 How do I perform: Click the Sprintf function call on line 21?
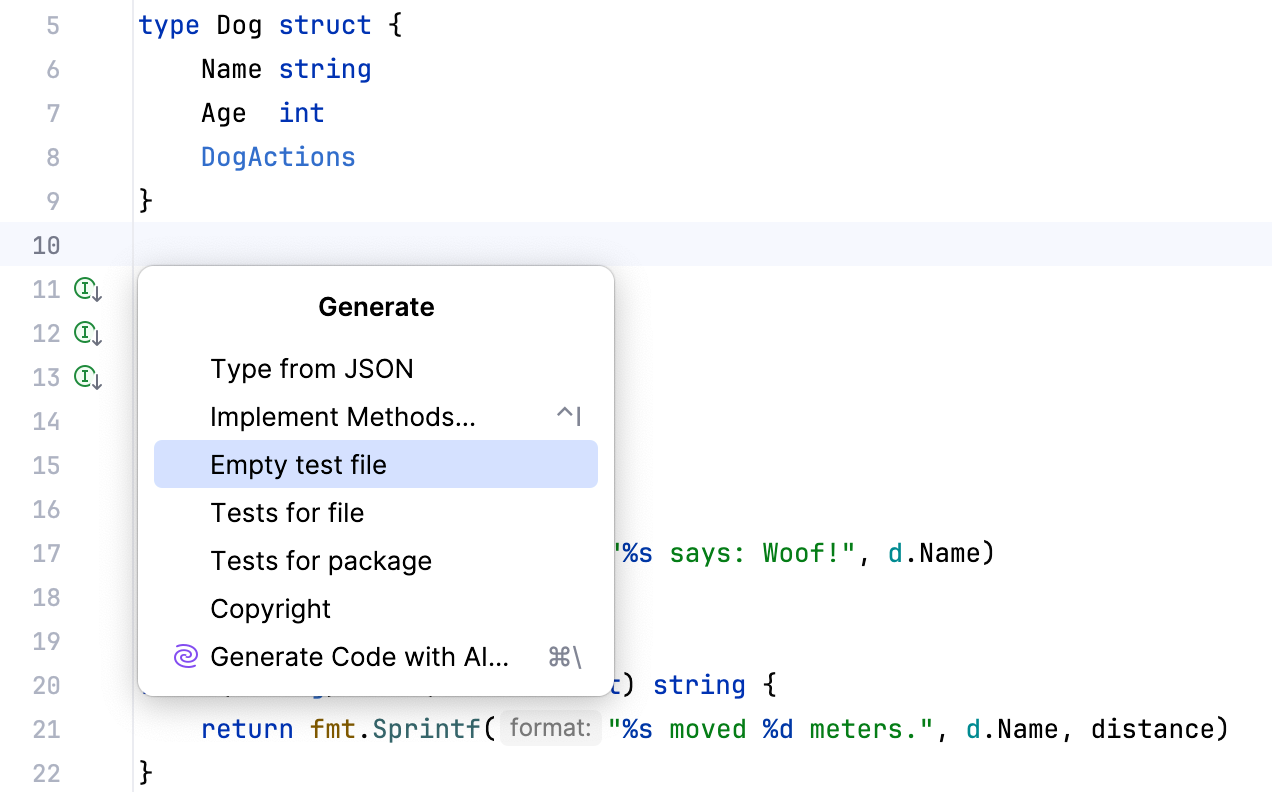click(x=426, y=729)
